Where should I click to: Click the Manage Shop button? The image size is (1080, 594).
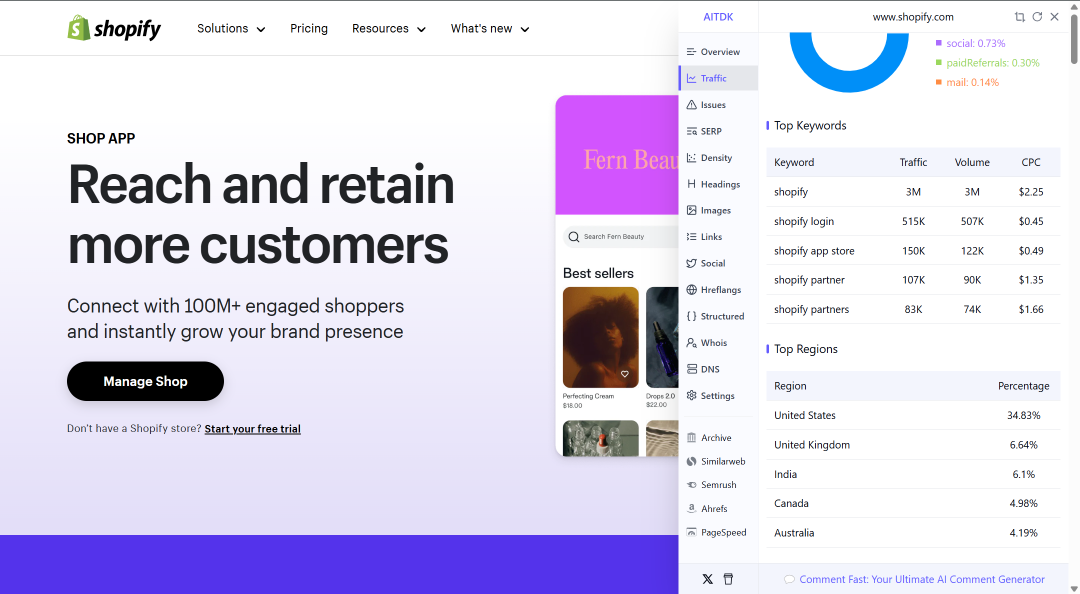(145, 381)
